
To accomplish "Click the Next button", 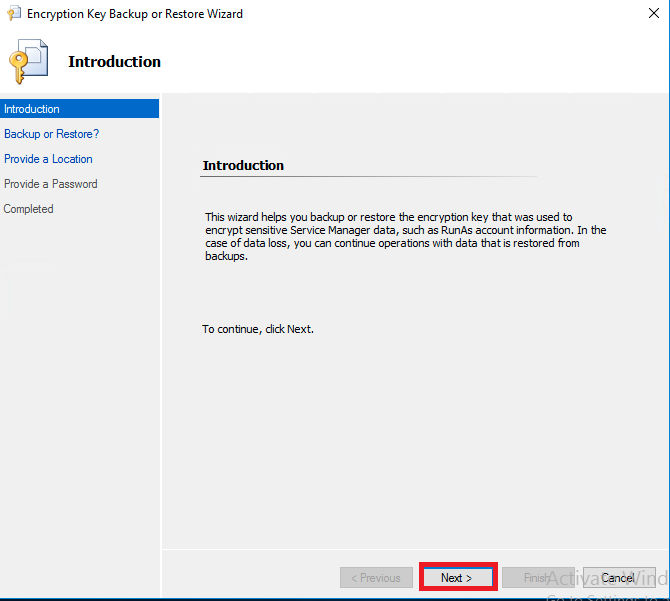I will (x=457, y=578).
